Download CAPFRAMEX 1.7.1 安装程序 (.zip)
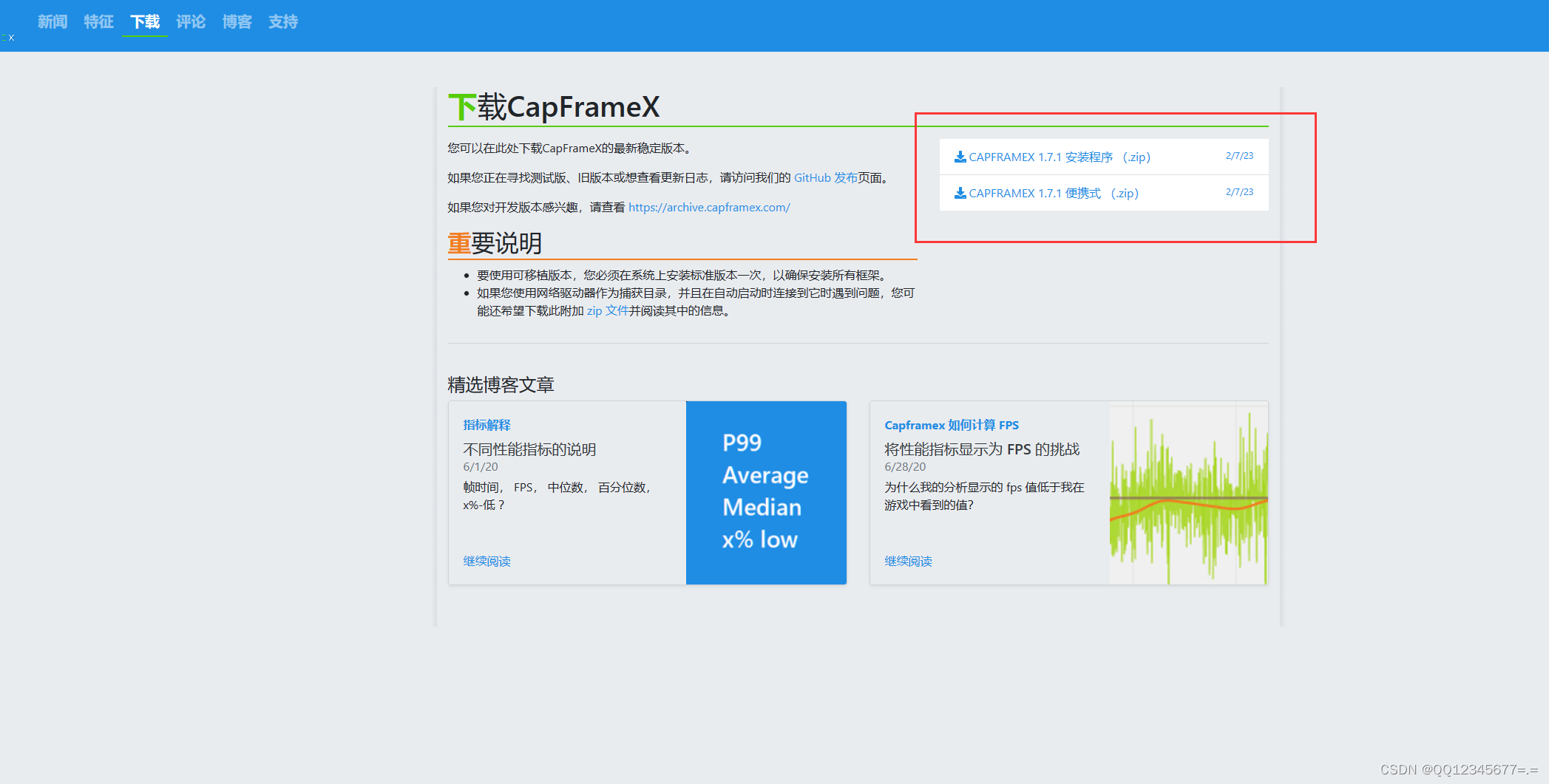The width and height of the screenshot is (1549, 784). tap(1060, 157)
